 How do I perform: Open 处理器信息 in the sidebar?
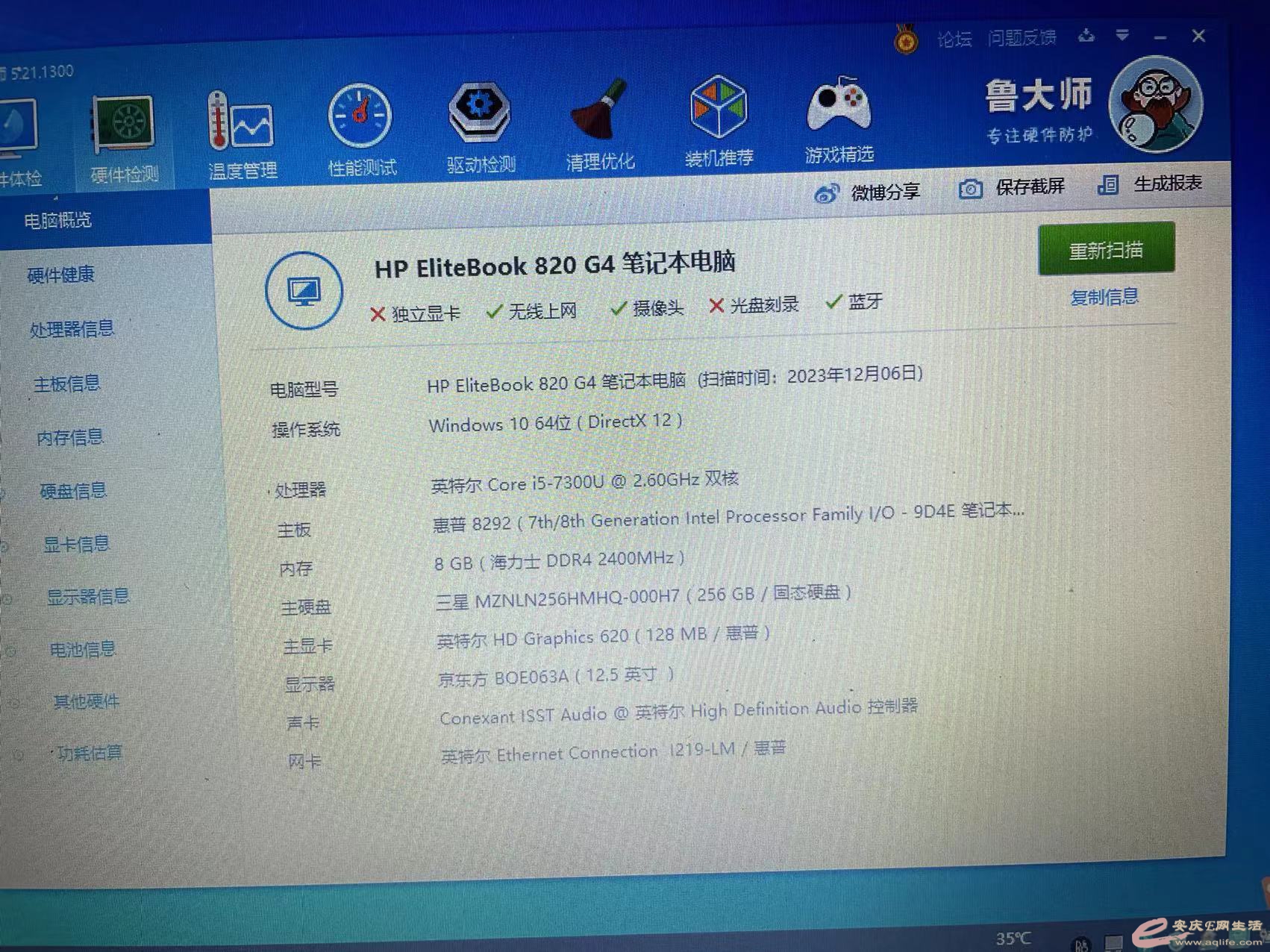pyautogui.click(x=72, y=328)
